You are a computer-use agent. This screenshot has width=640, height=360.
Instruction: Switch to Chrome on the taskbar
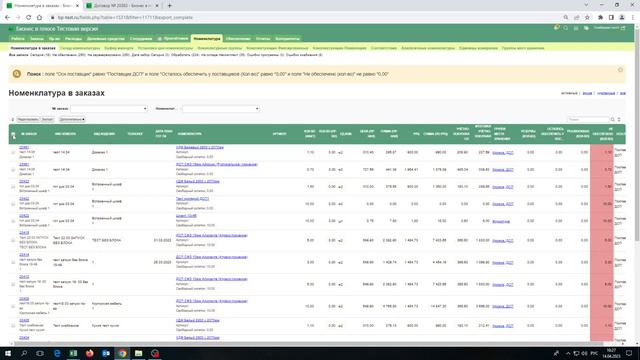(122, 353)
